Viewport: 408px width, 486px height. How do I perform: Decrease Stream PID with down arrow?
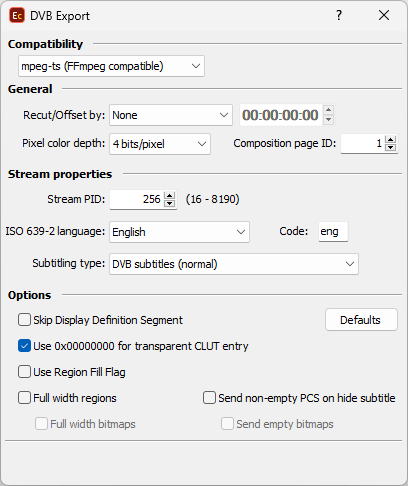pyautogui.click(x=170, y=203)
